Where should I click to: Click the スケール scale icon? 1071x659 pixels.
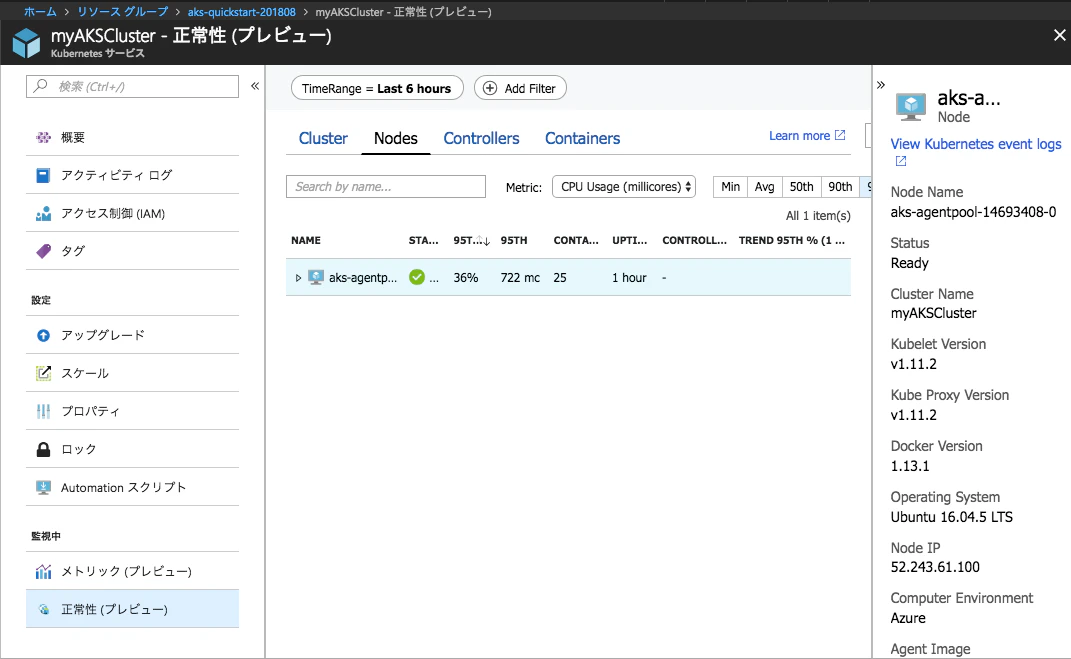pos(43,373)
